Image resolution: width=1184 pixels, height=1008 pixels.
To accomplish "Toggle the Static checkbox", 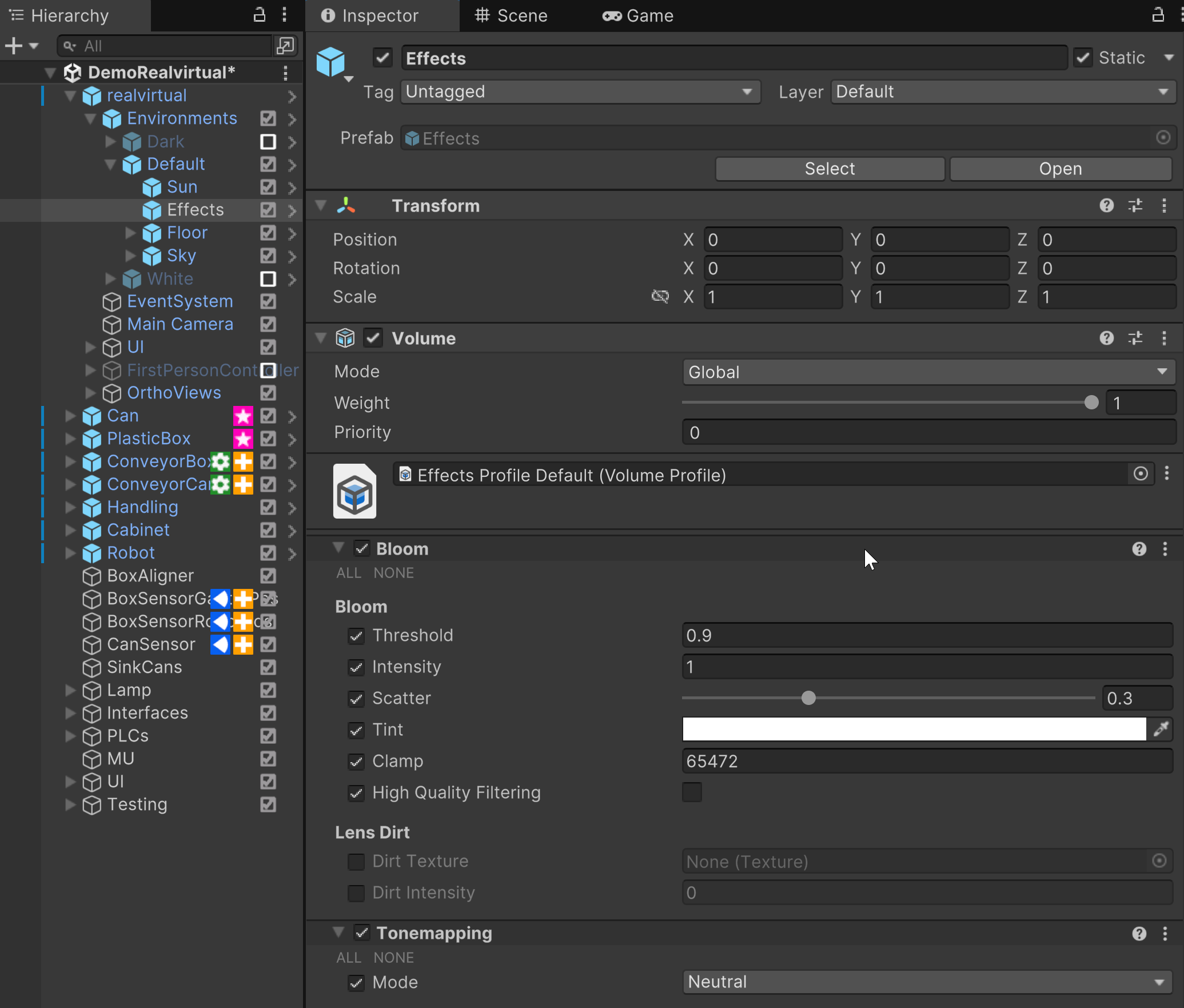I will [1083, 58].
